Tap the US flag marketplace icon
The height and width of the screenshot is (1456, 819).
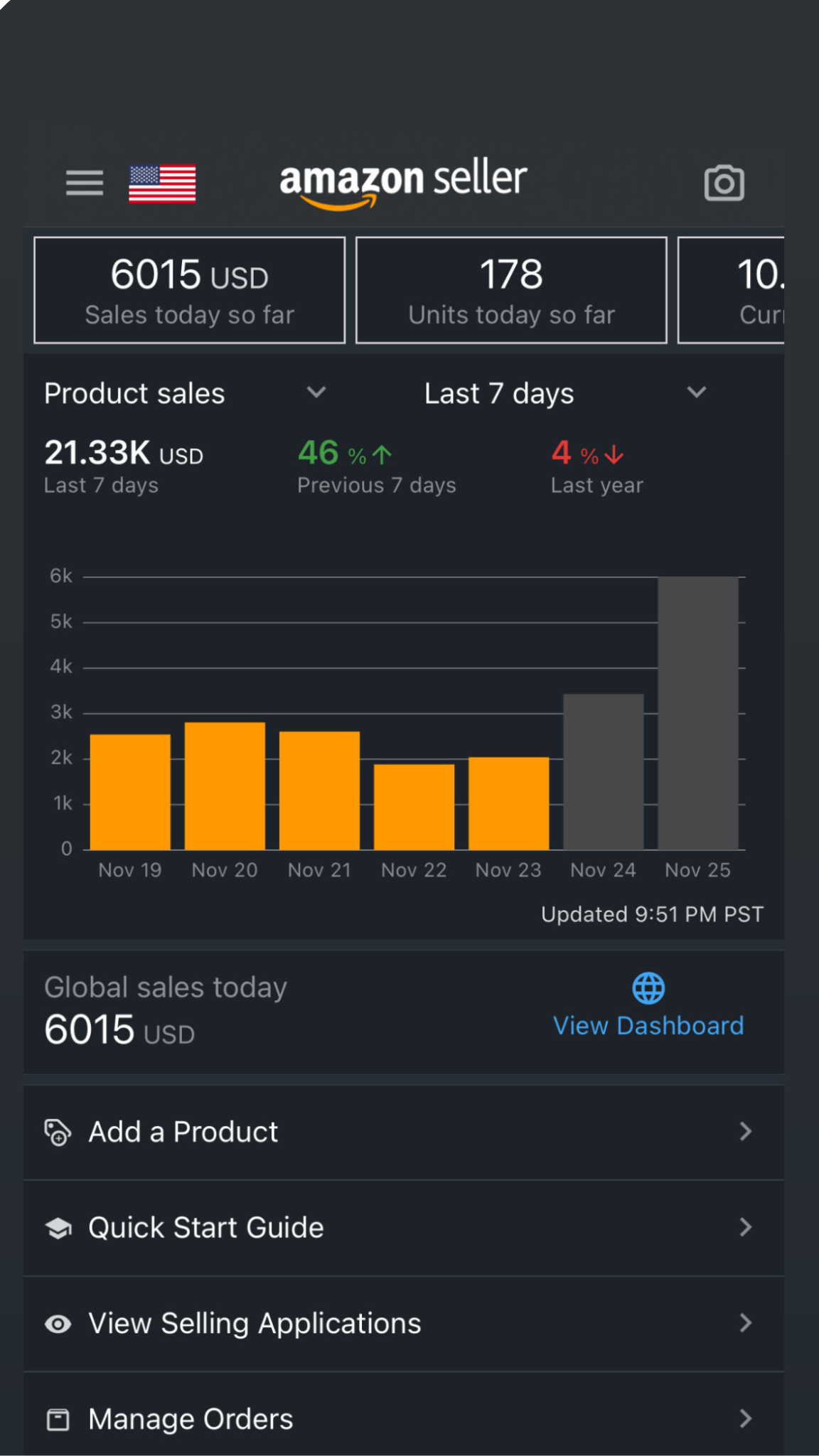162,183
